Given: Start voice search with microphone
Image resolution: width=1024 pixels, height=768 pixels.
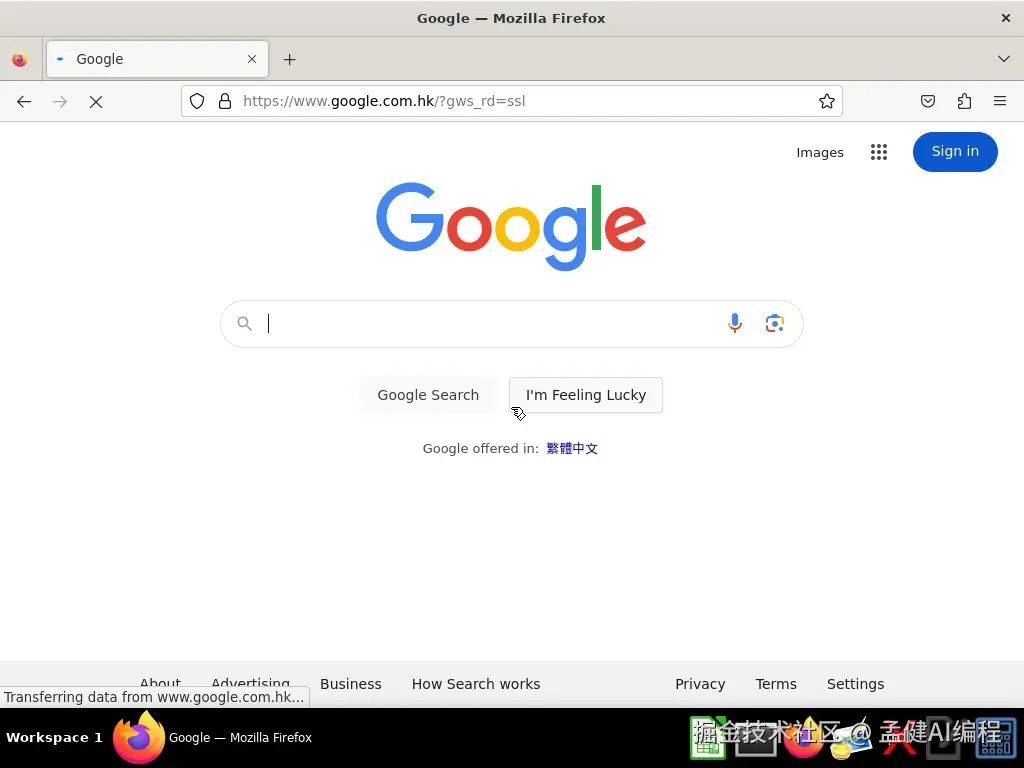Looking at the screenshot, I should (735, 323).
